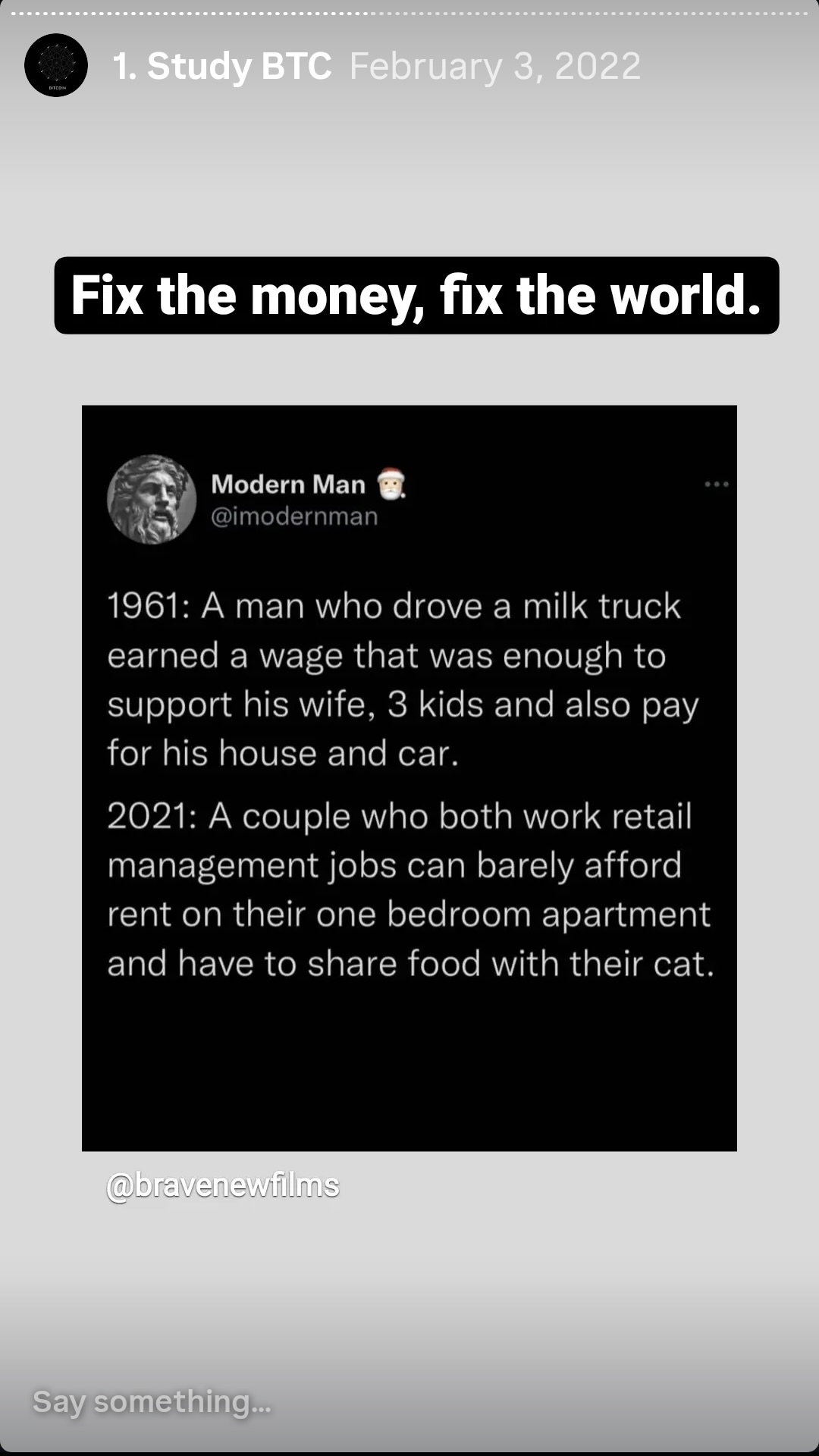Focus the "Say something…" reply field
Screen dimensions: 819x1456
coord(152,1401)
